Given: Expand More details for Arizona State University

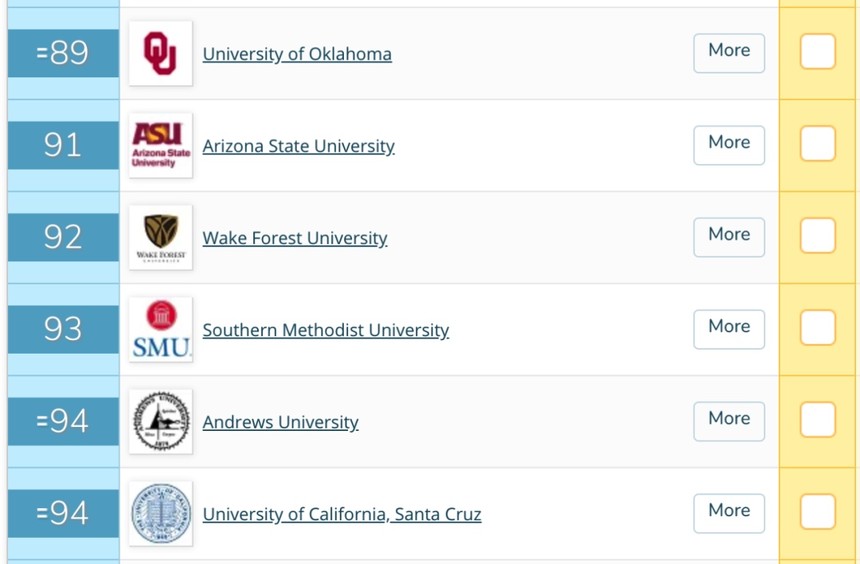Looking at the screenshot, I should 729,145.
